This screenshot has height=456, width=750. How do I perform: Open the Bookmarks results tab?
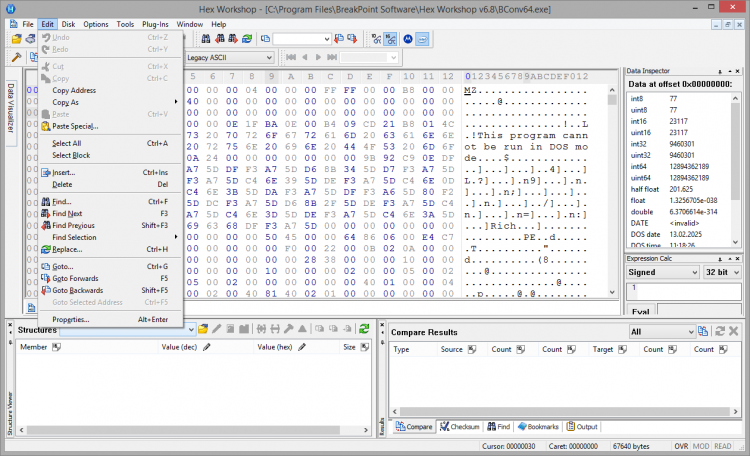(539, 427)
